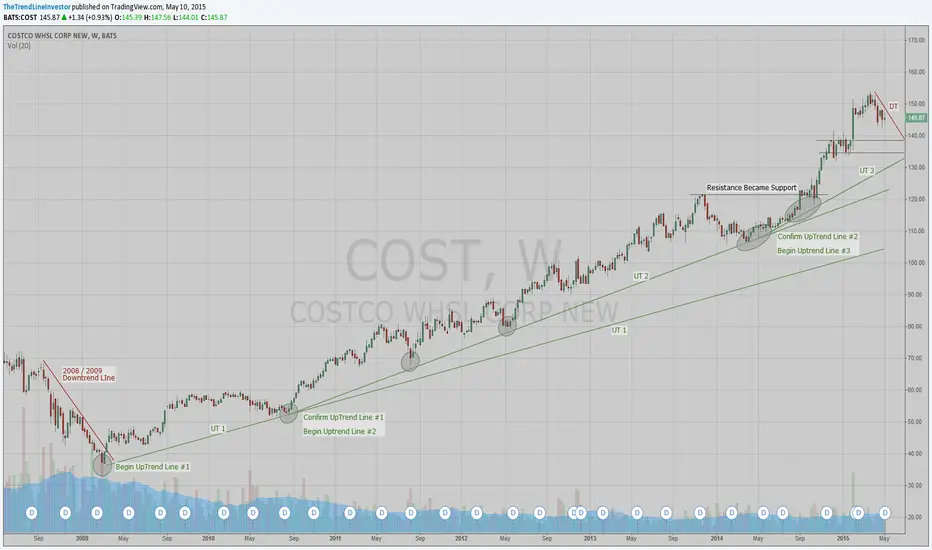The height and width of the screenshot is (550, 932).
Task: Click the 130.00 price axis label
Action: point(916,168)
